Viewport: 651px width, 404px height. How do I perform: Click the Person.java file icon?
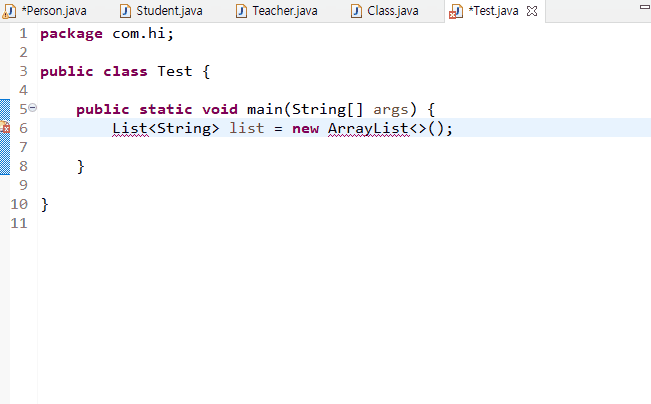[x=9, y=11]
